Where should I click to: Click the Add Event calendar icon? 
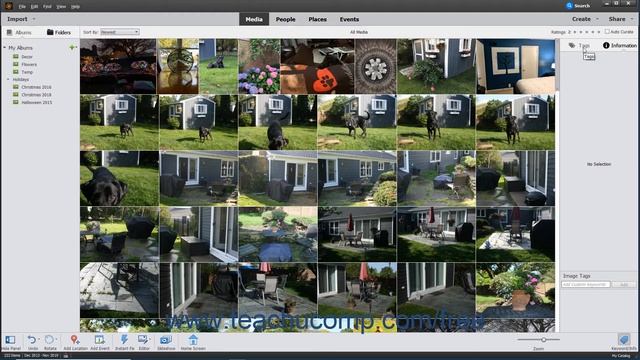99,340
